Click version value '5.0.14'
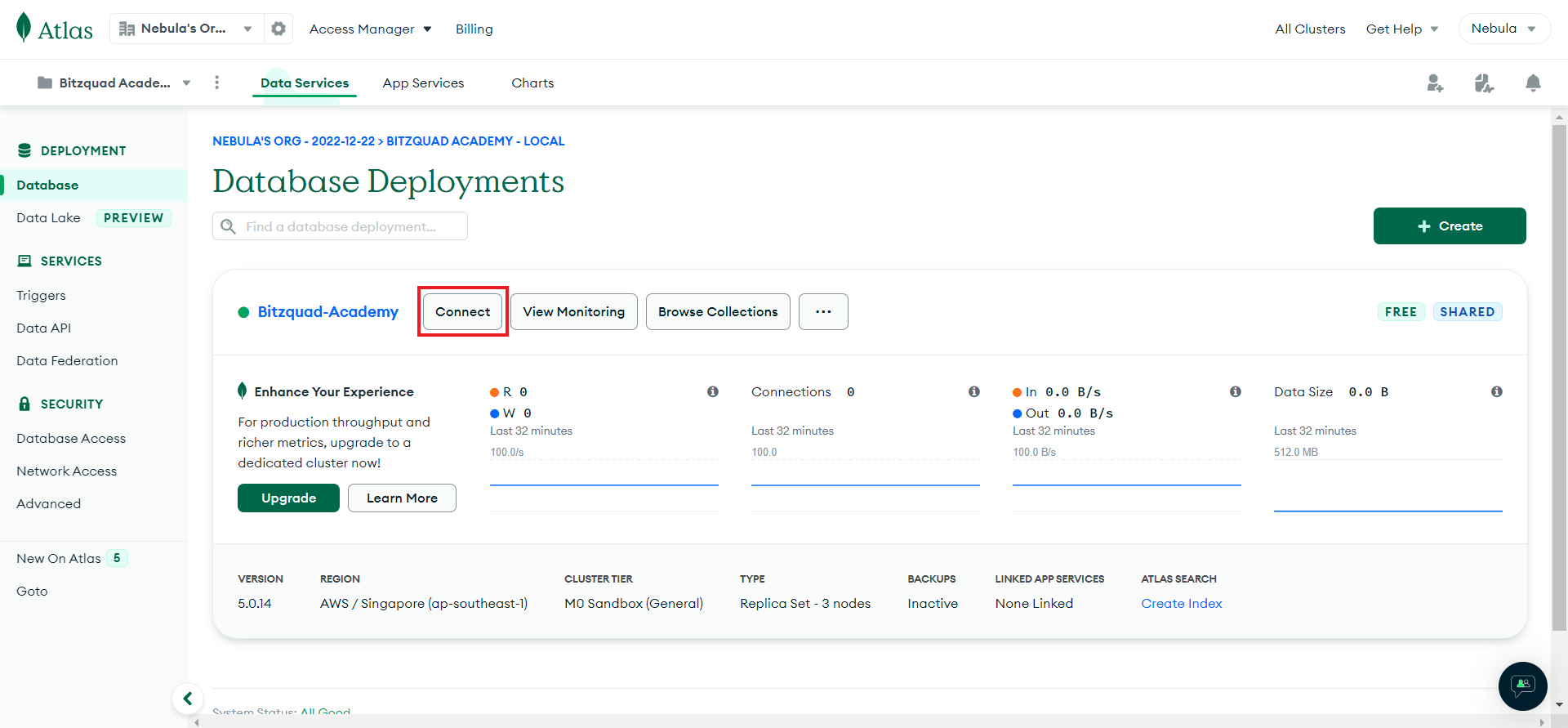Image resolution: width=1568 pixels, height=728 pixels. pyautogui.click(x=255, y=603)
